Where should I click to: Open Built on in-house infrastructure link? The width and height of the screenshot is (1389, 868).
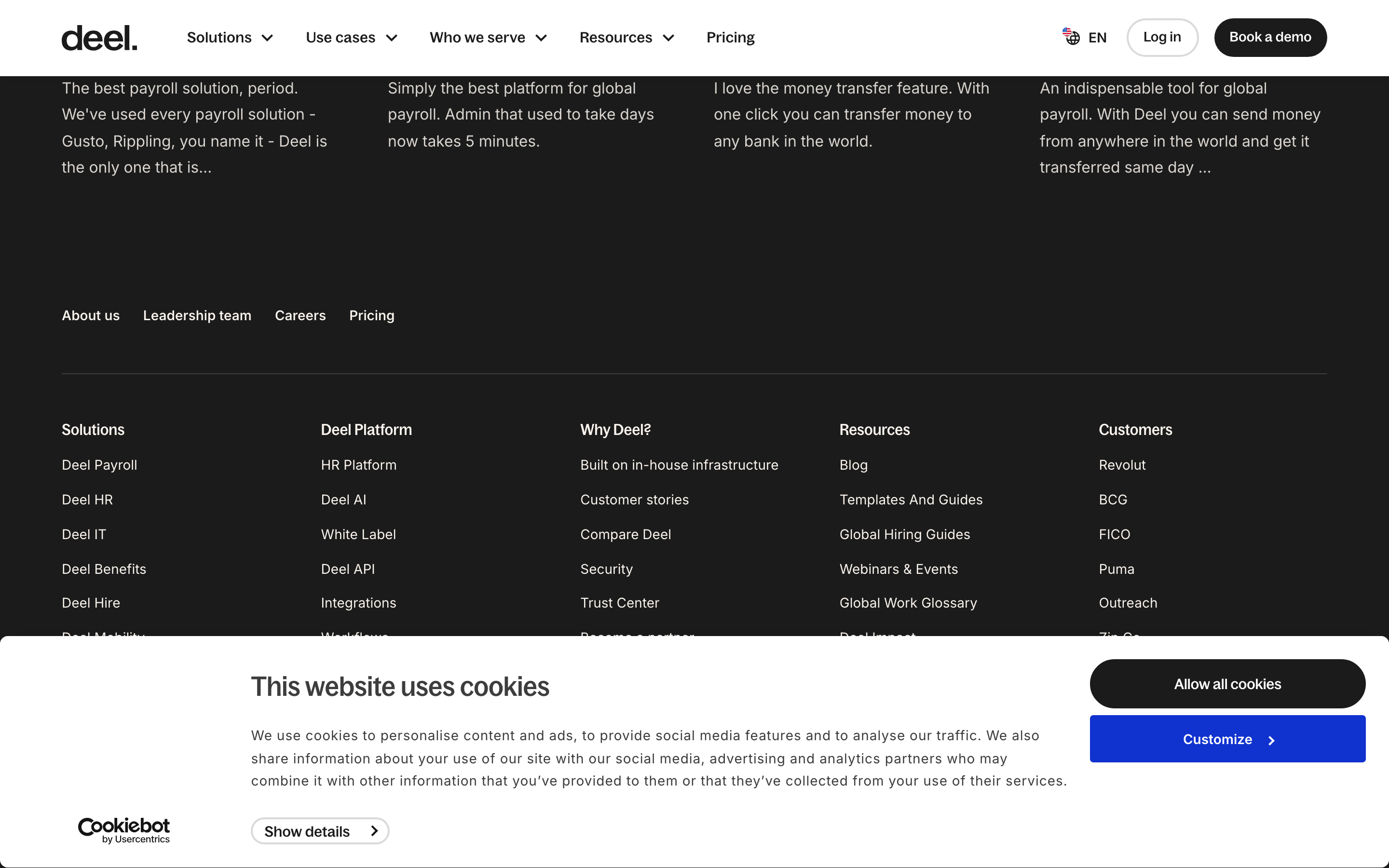click(x=679, y=465)
